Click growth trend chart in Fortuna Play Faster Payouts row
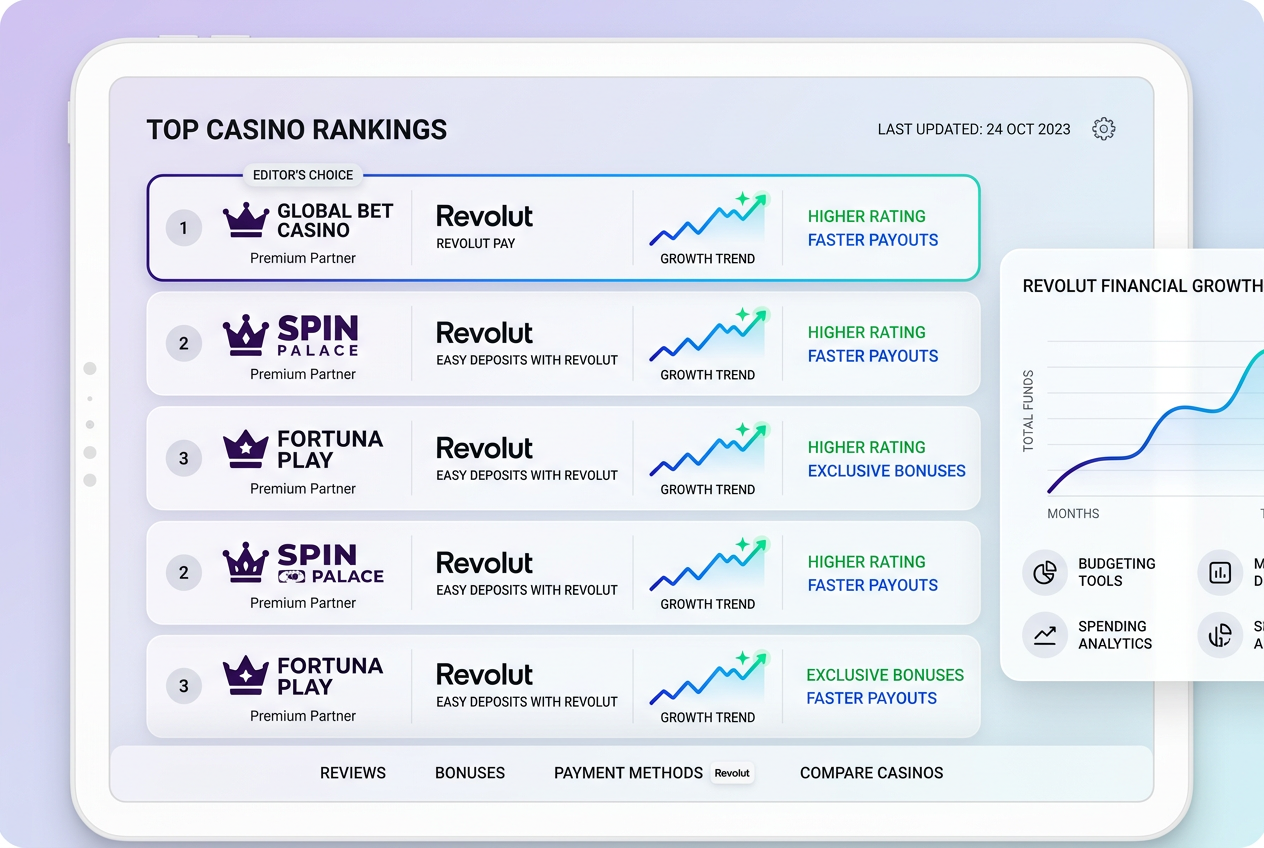This screenshot has height=848, width=1264. 708,678
